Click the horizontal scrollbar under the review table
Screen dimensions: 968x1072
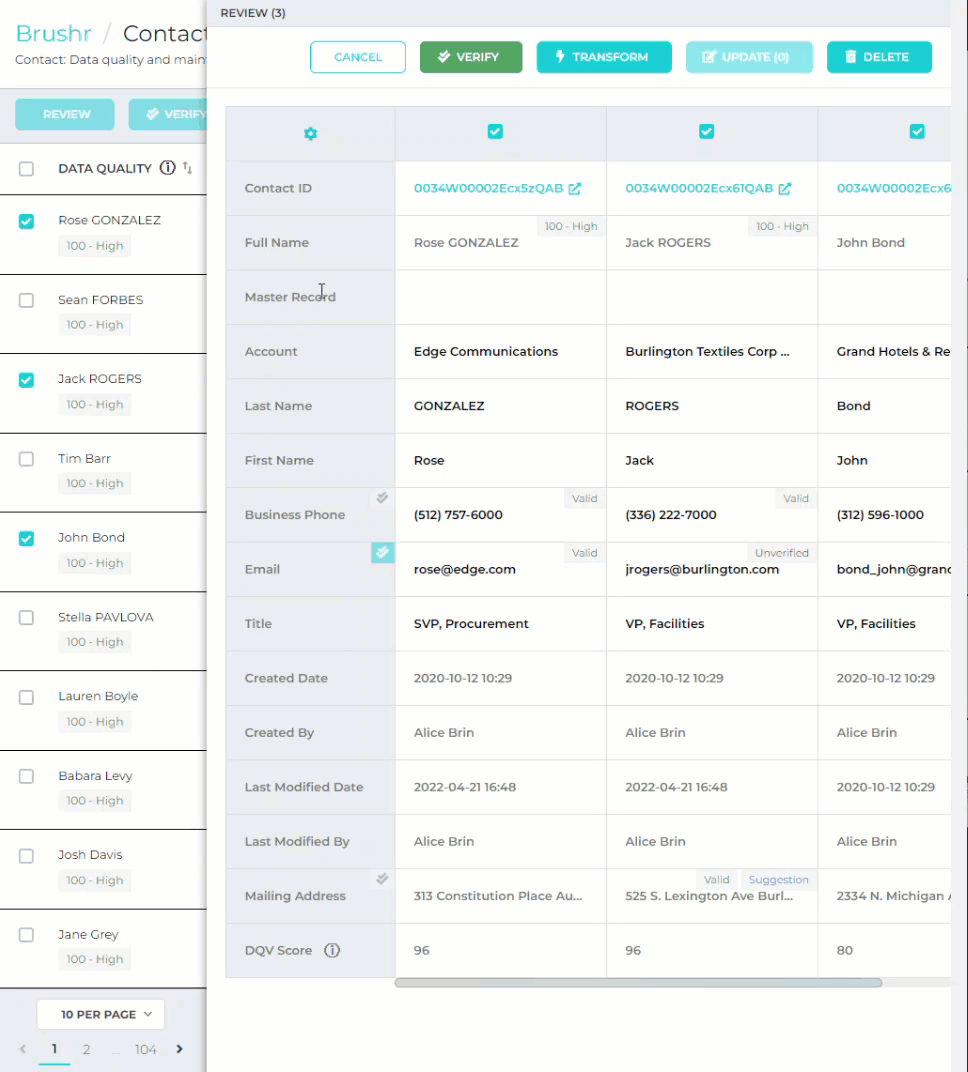[638, 983]
